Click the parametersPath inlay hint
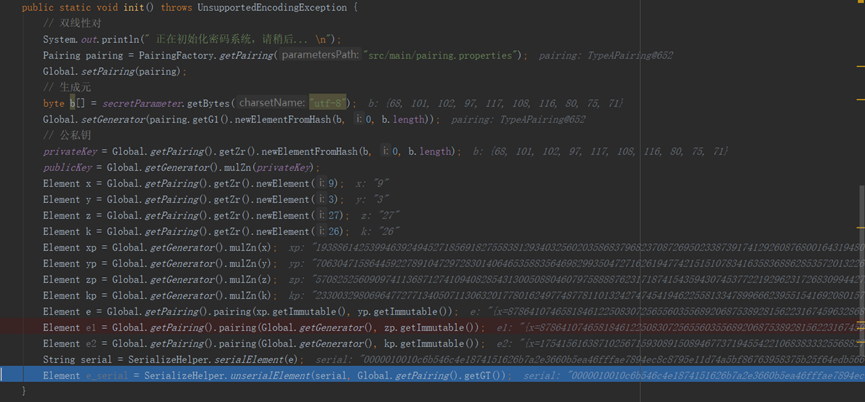This screenshot has height=402, width=865. click(321, 56)
